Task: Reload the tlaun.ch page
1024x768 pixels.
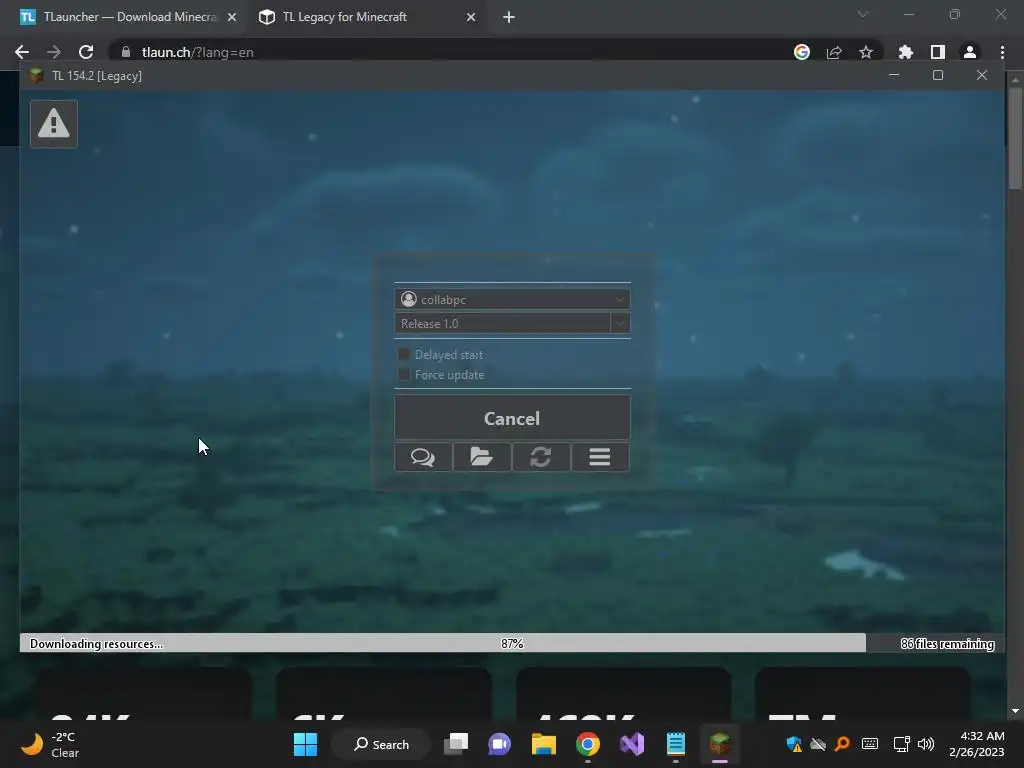Action: click(x=86, y=52)
